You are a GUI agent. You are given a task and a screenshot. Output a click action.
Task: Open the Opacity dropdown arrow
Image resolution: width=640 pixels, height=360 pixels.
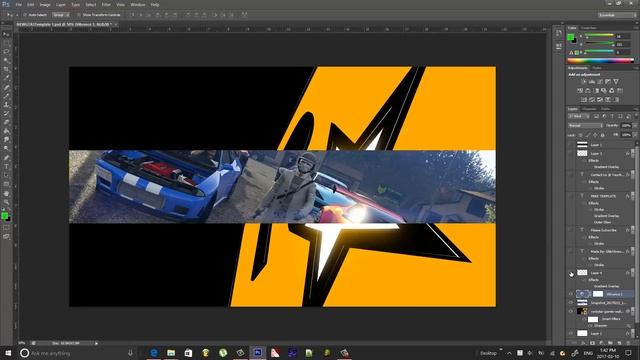coord(635,126)
